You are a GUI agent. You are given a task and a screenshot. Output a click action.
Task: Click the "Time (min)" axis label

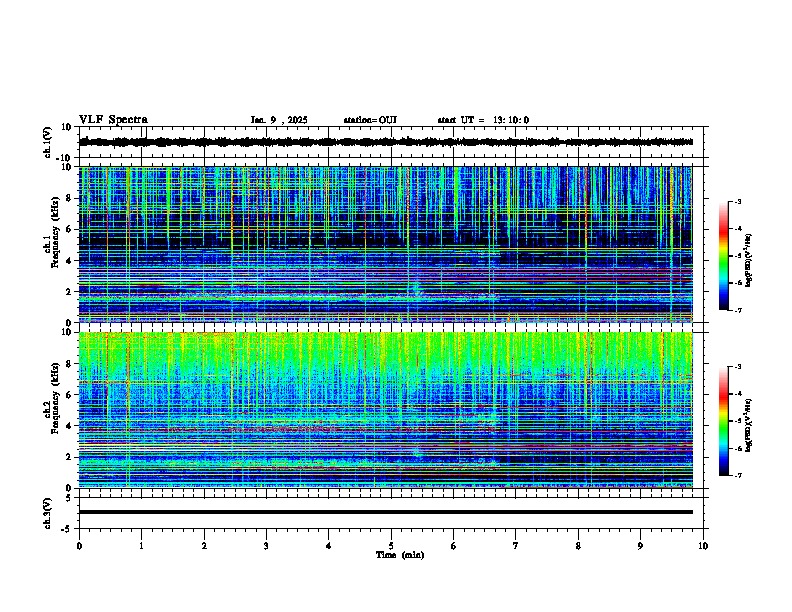click(400, 555)
